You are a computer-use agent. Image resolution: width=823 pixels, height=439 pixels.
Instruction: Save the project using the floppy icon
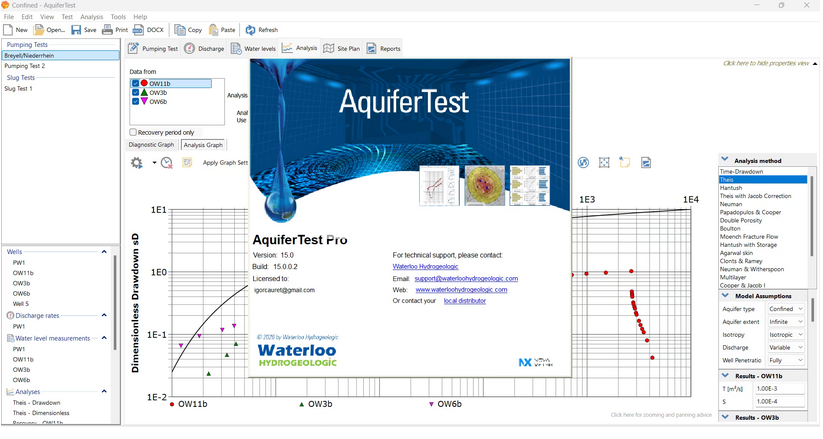pos(76,30)
